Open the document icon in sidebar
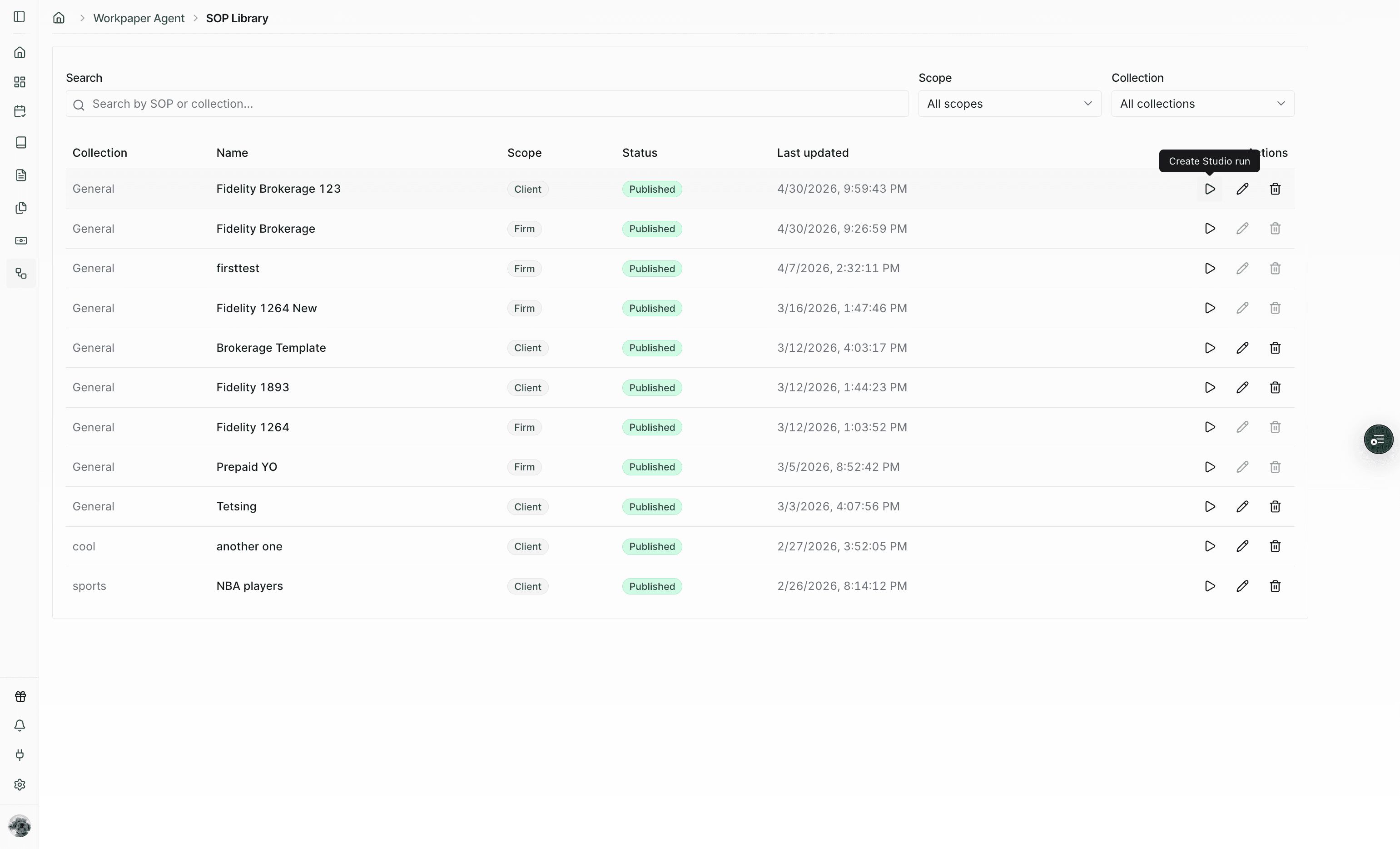Viewport: 1400px width, 849px height. pos(21,175)
